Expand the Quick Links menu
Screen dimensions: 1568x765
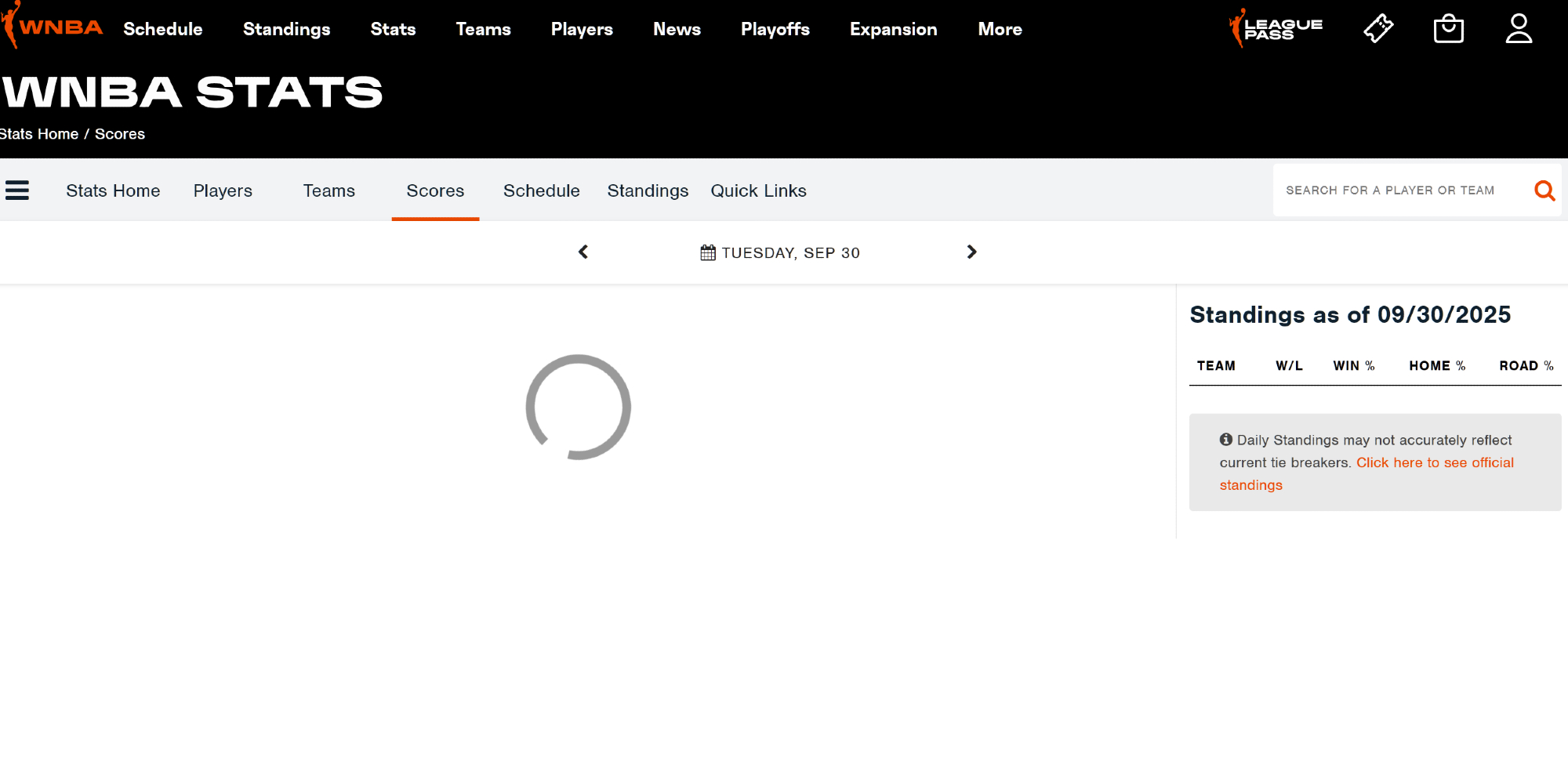[758, 190]
